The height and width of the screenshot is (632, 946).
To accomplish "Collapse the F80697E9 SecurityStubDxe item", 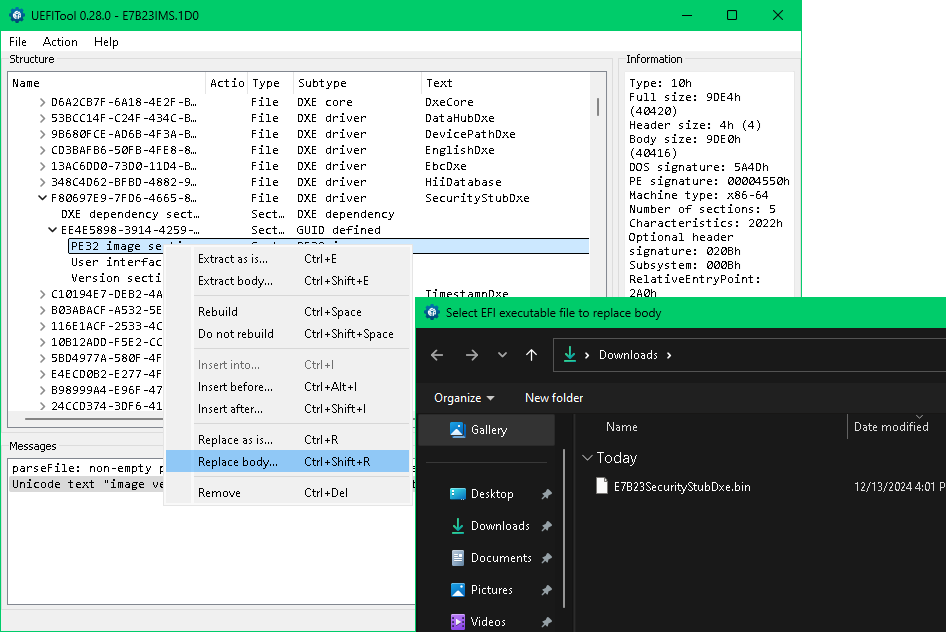I will 42,198.
